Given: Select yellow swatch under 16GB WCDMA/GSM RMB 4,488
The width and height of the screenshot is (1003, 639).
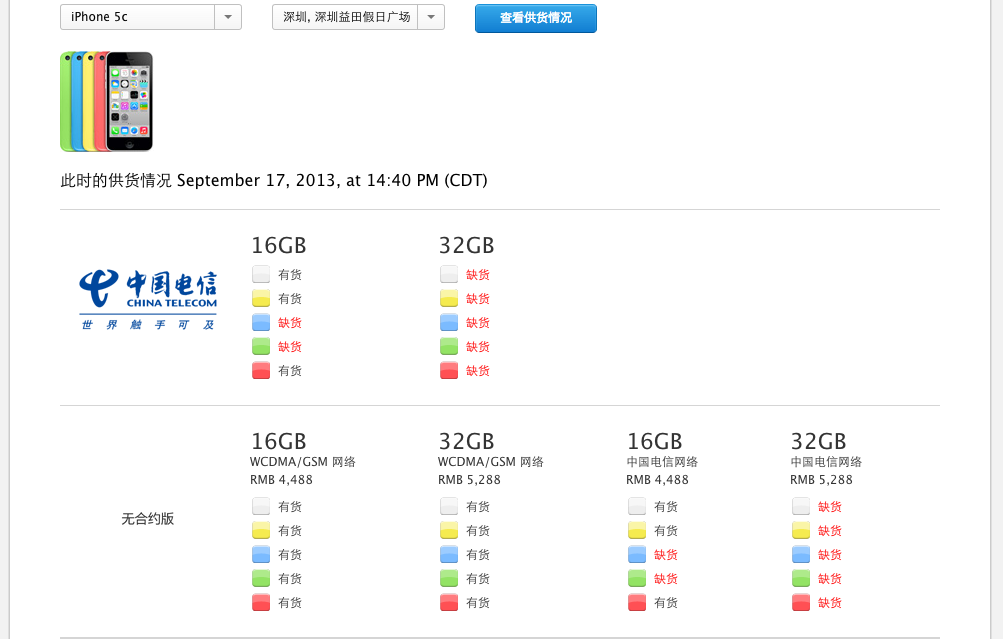Looking at the screenshot, I should click(261, 531).
